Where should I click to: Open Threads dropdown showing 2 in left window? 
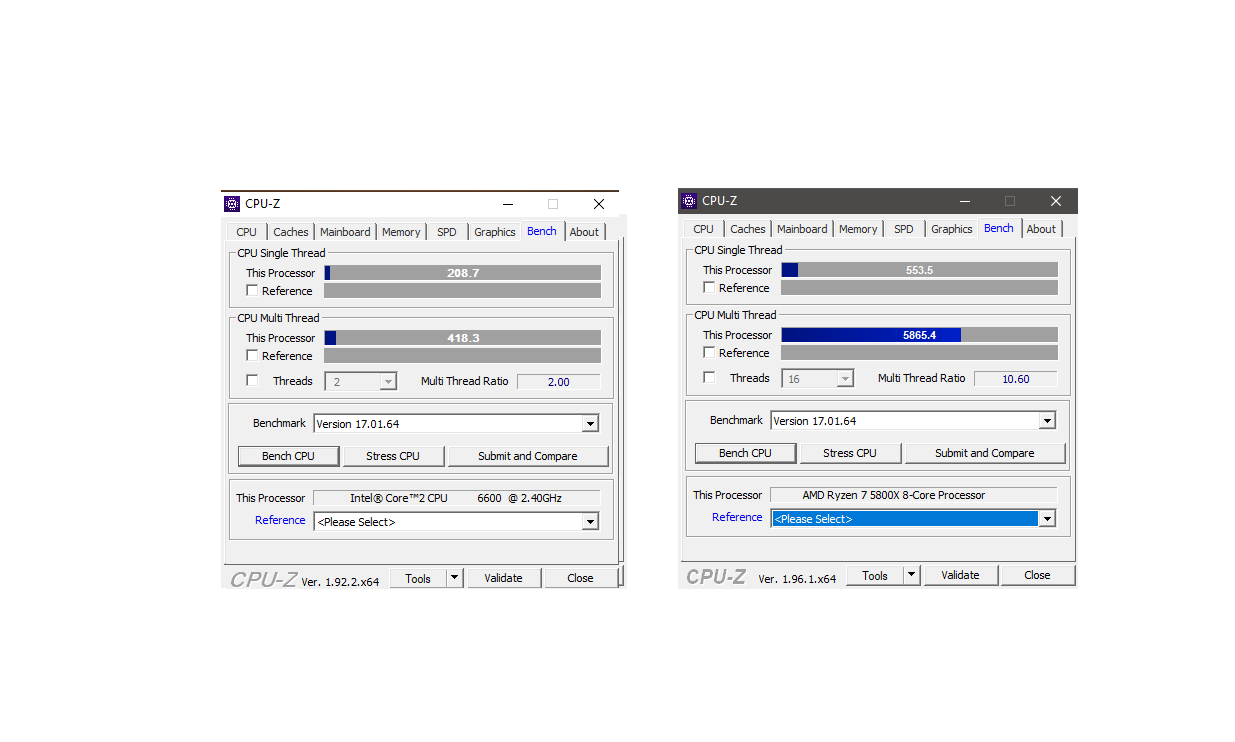pyautogui.click(x=361, y=382)
